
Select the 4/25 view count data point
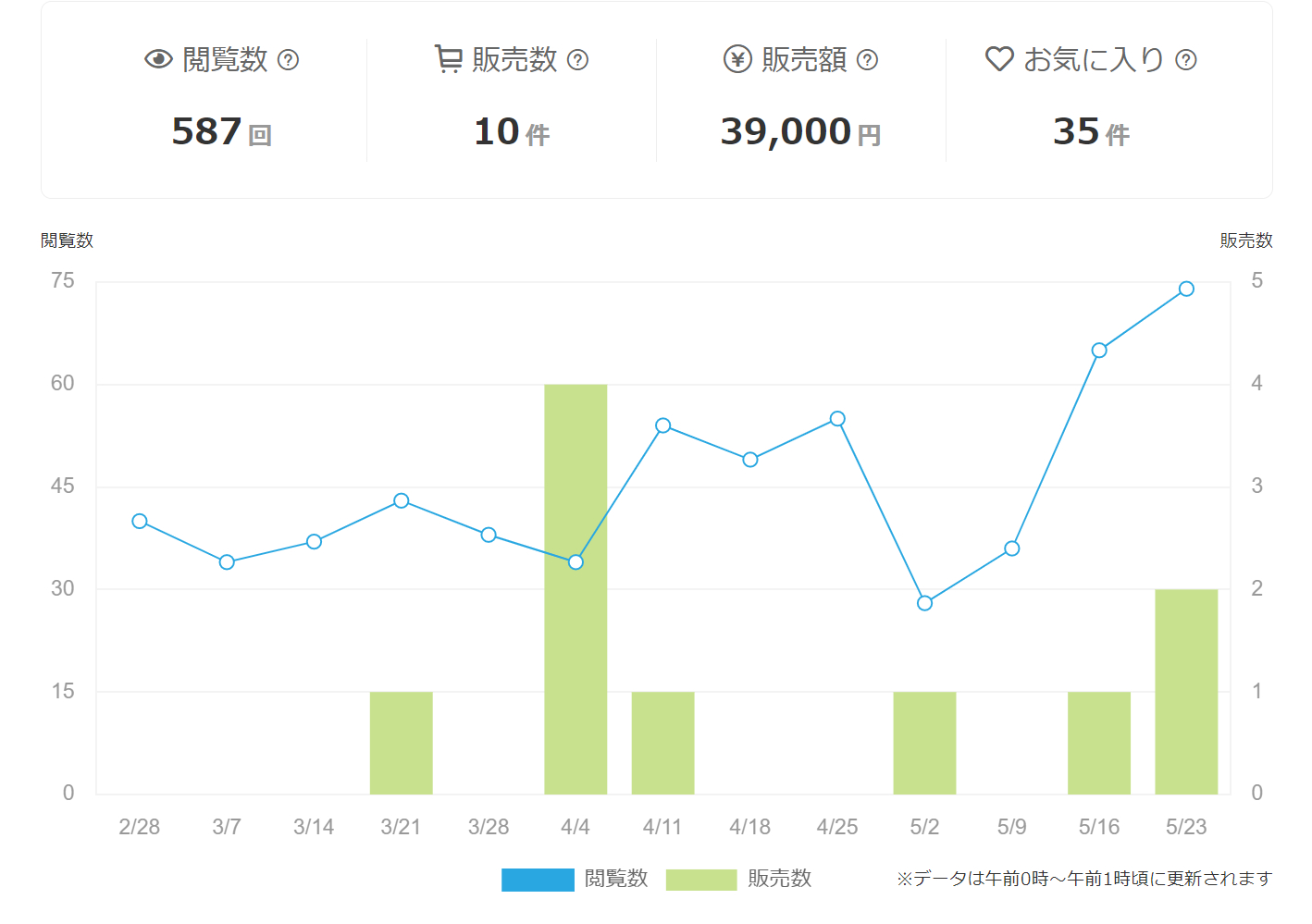pos(837,419)
